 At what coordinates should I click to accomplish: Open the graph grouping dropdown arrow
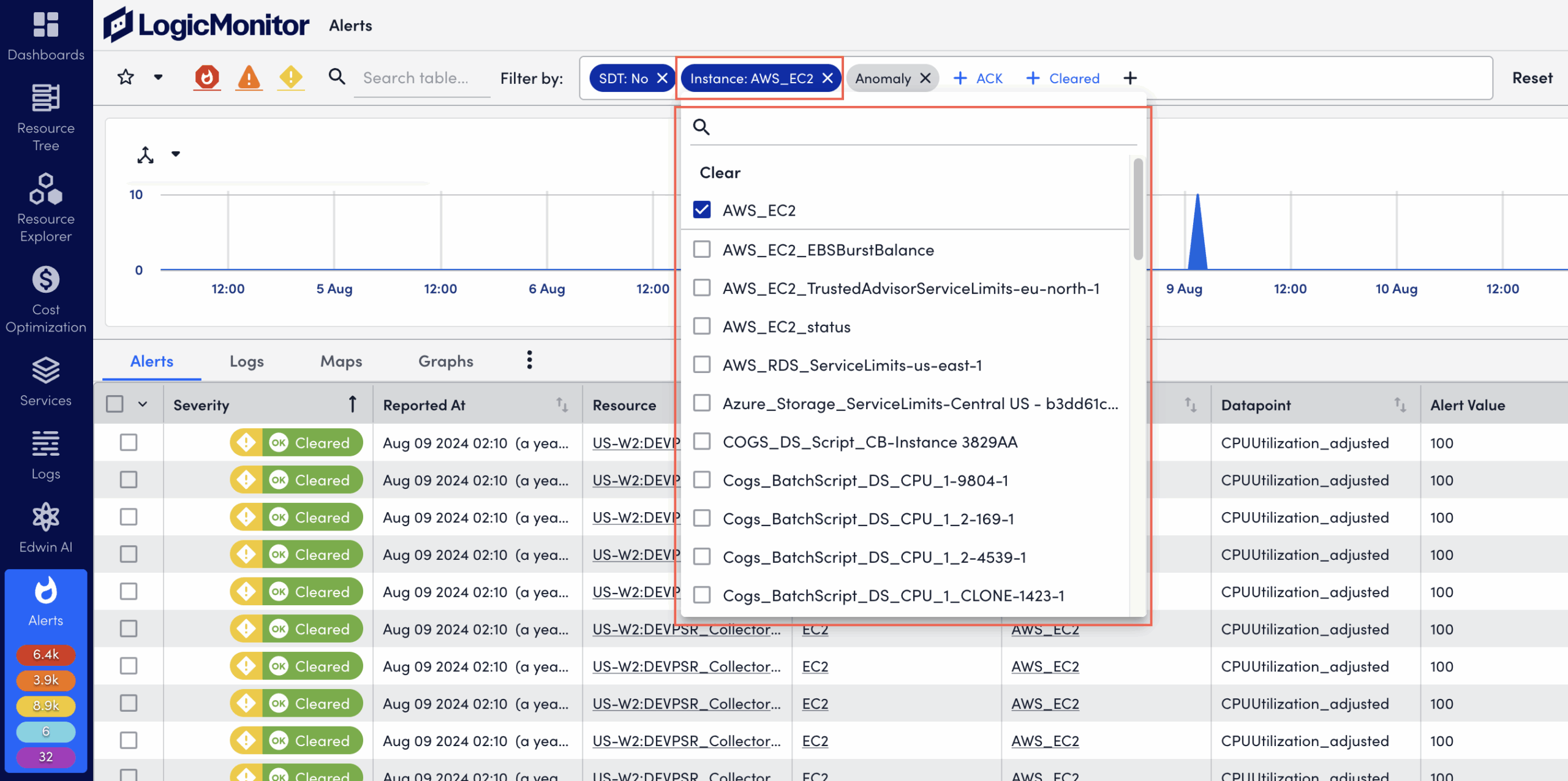tap(176, 154)
